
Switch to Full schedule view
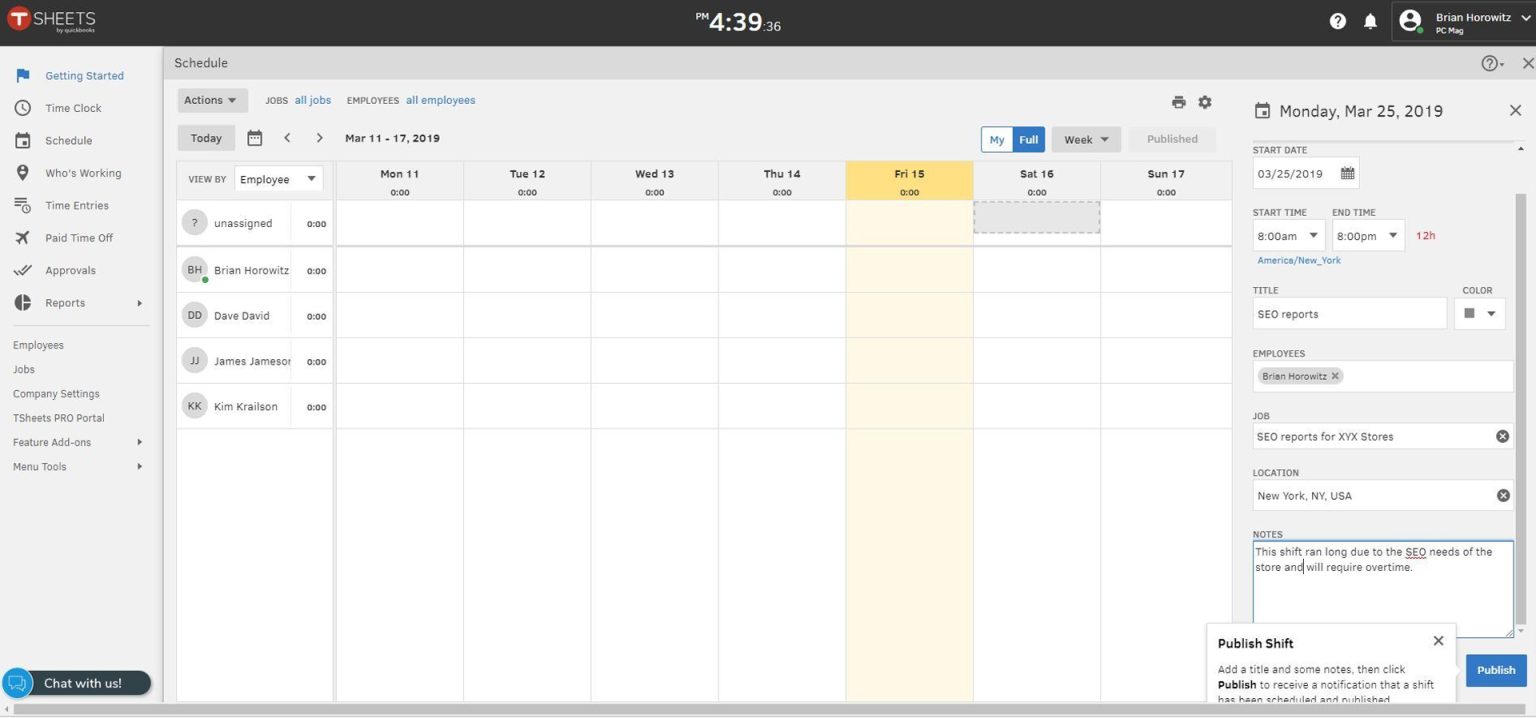(1029, 139)
